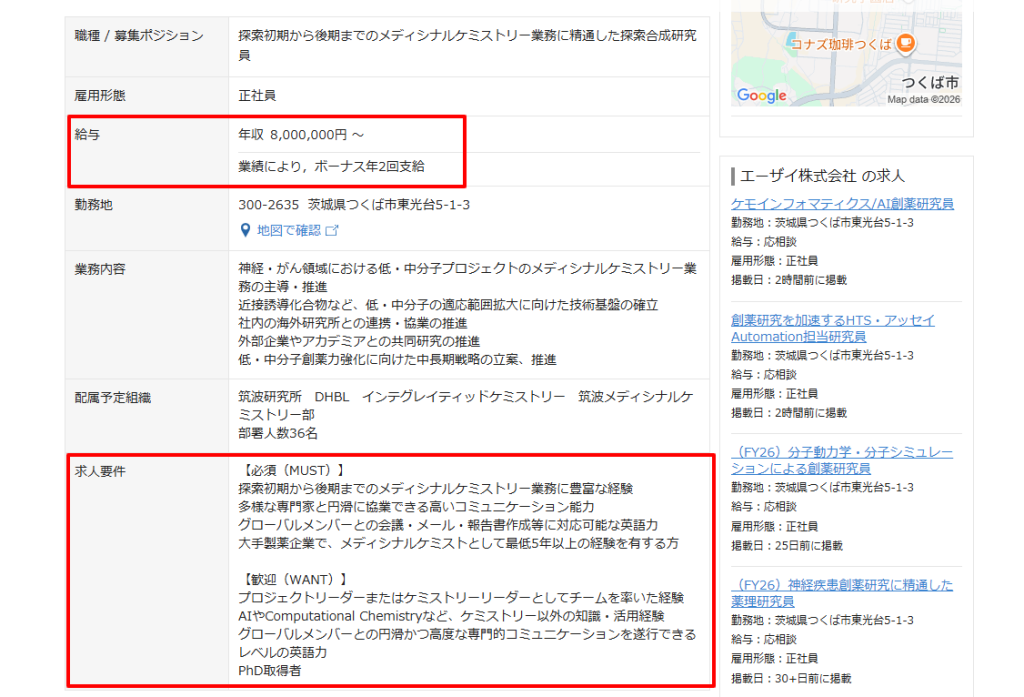
Task: Click the 求人要件 row label
Action: coord(99,472)
